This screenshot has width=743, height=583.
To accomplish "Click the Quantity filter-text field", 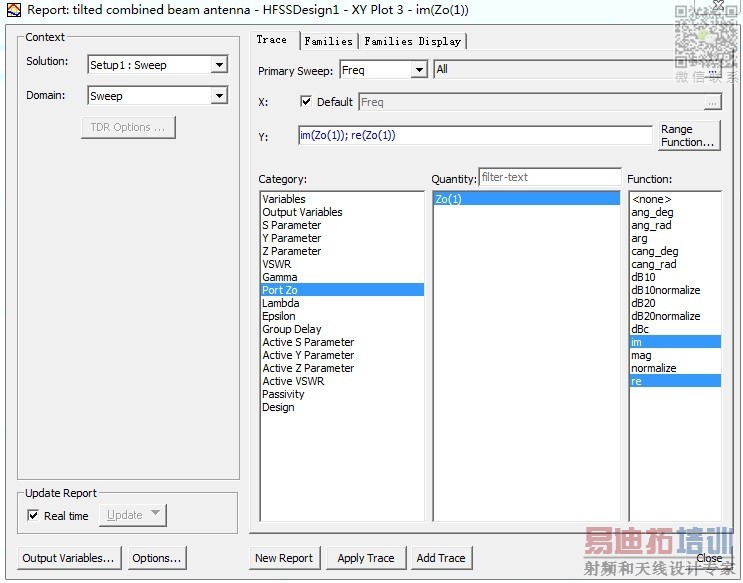I will click(550, 177).
